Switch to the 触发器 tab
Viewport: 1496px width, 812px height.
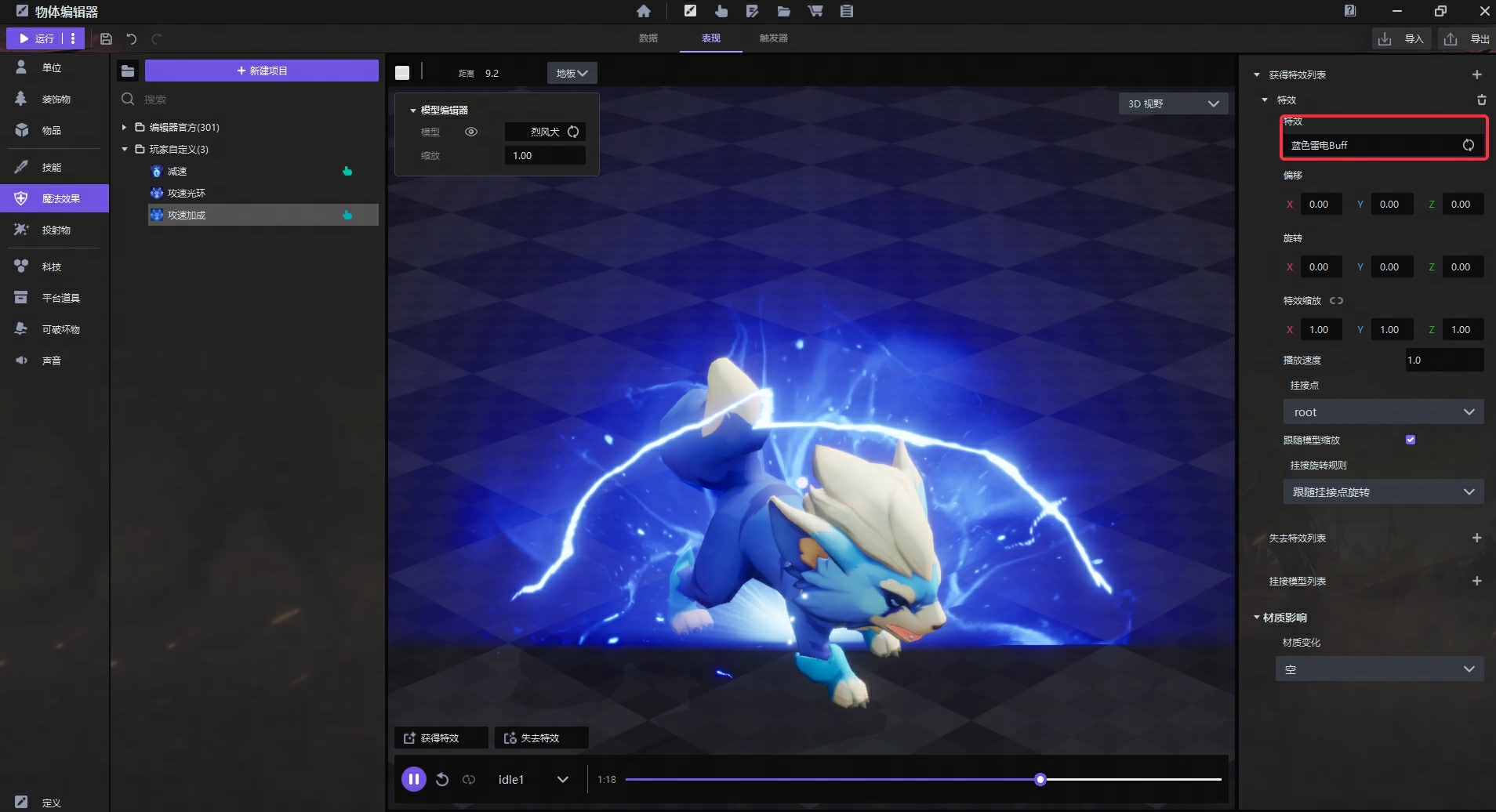[774, 38]
